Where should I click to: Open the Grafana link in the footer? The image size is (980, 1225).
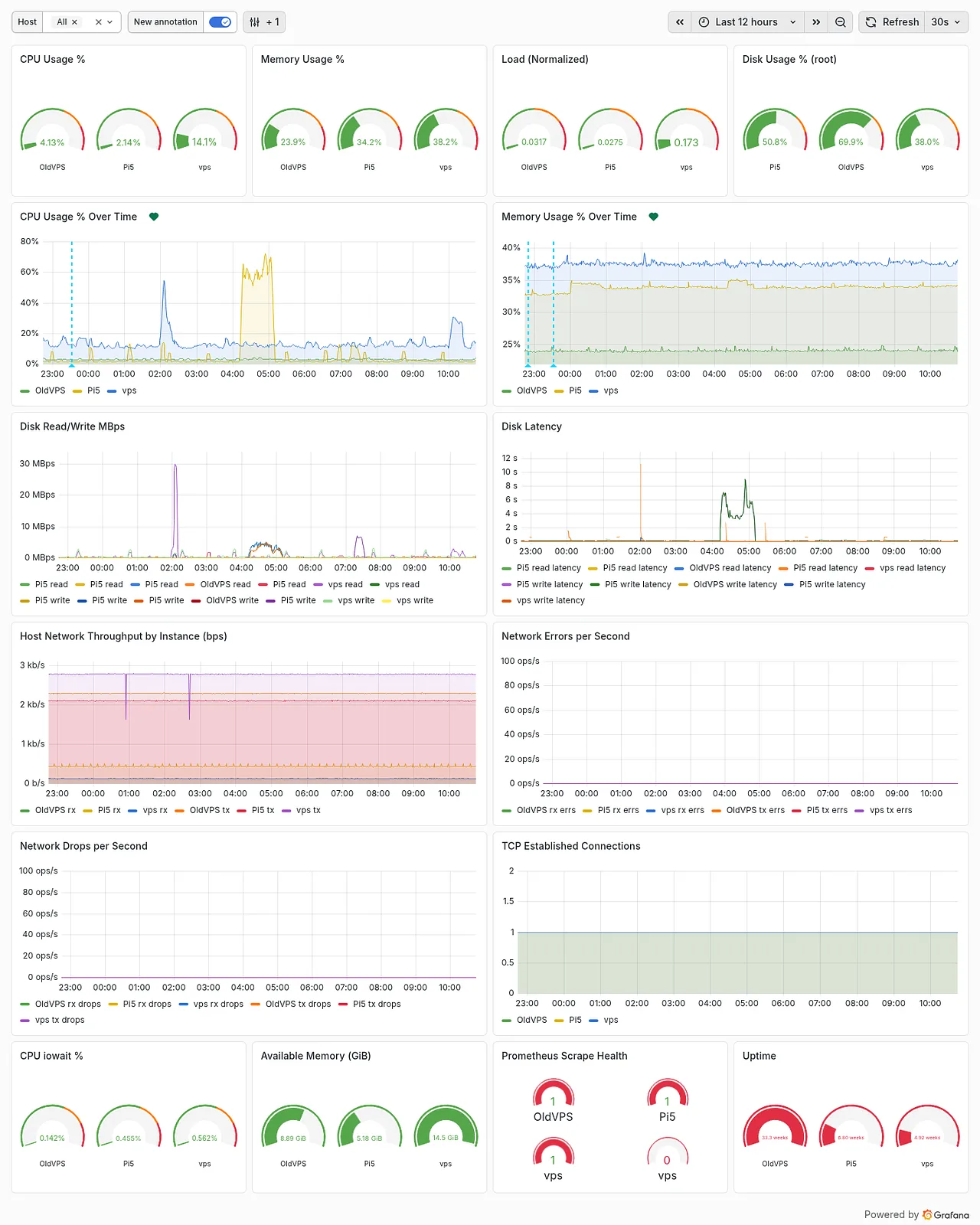pyautogui.click(x=946, y=1214)
